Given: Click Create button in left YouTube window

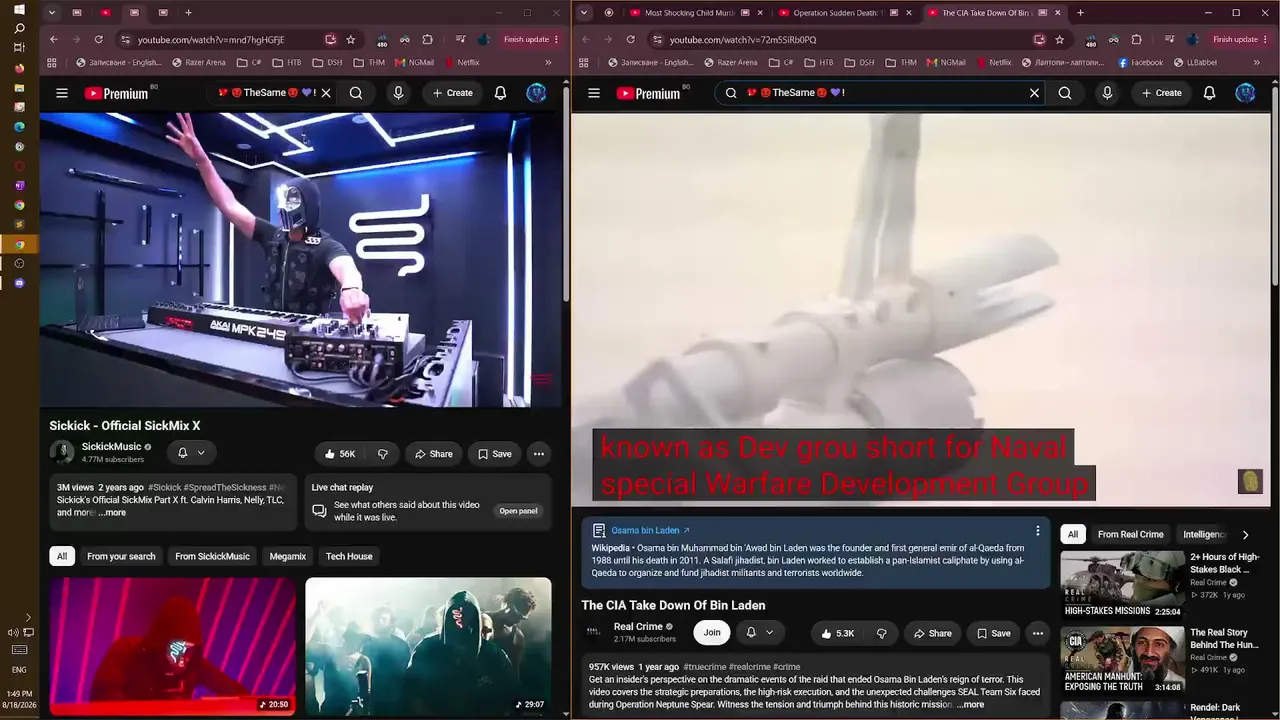Looking at the screenshot, I should [x=452, y=93].
